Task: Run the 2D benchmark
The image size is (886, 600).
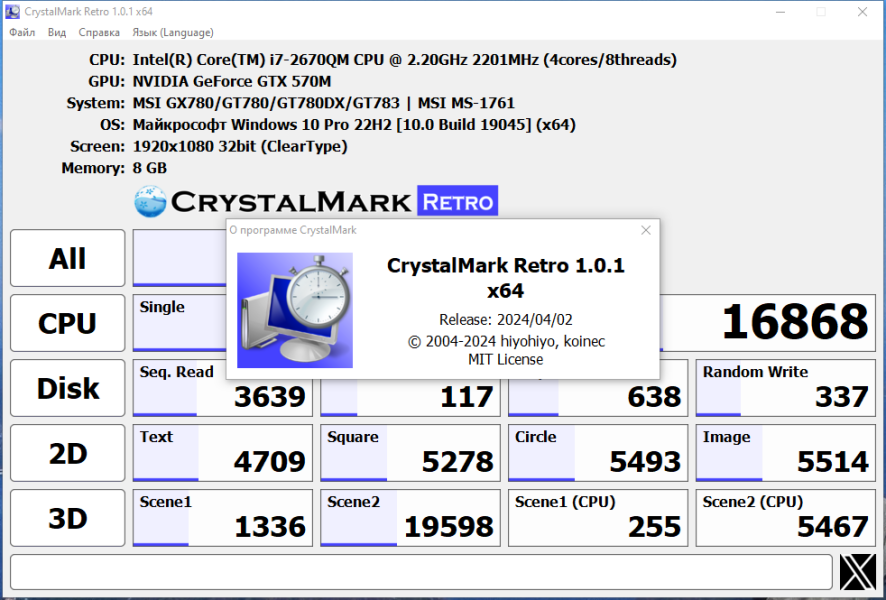Action: coord(67,453)
